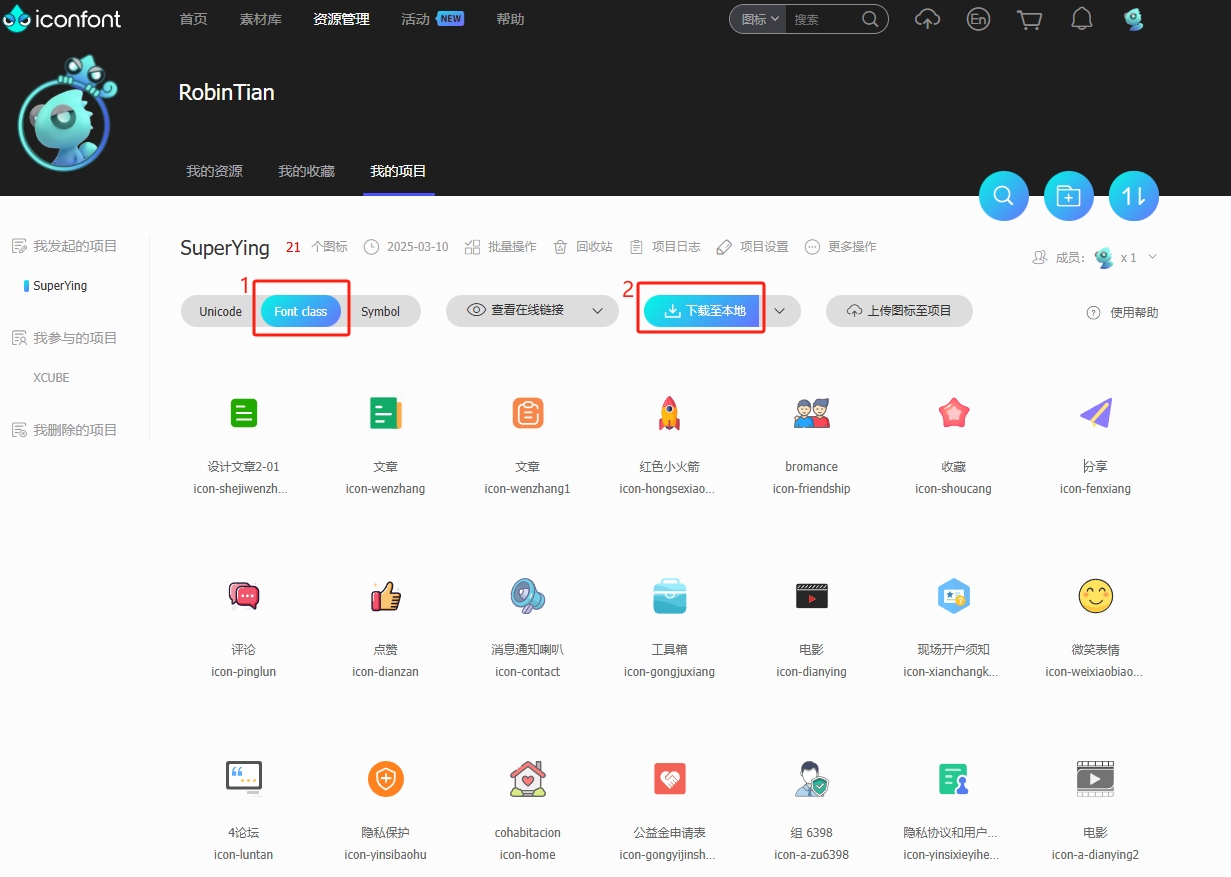Click the notification bell icon
This screenshot has height=877, width=1231.
1081,19
